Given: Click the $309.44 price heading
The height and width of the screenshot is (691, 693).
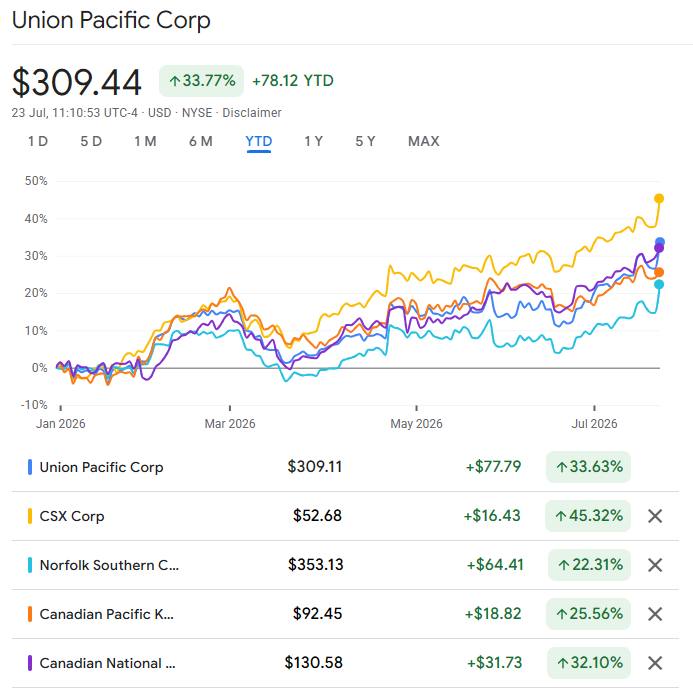Looking at the screenshot, I should (76, 83).
